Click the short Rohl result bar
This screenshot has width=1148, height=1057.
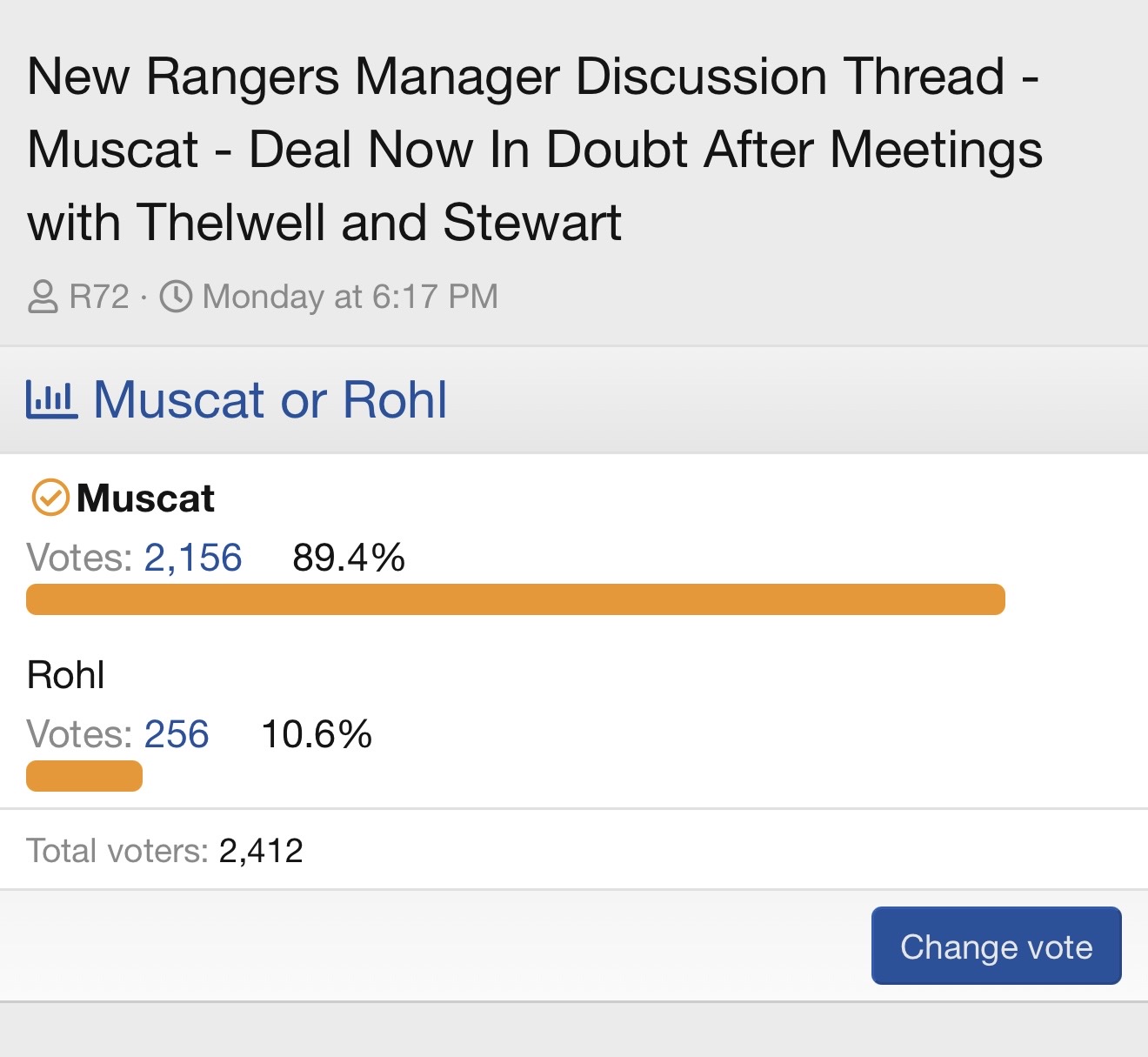click(x=84, y=776)
